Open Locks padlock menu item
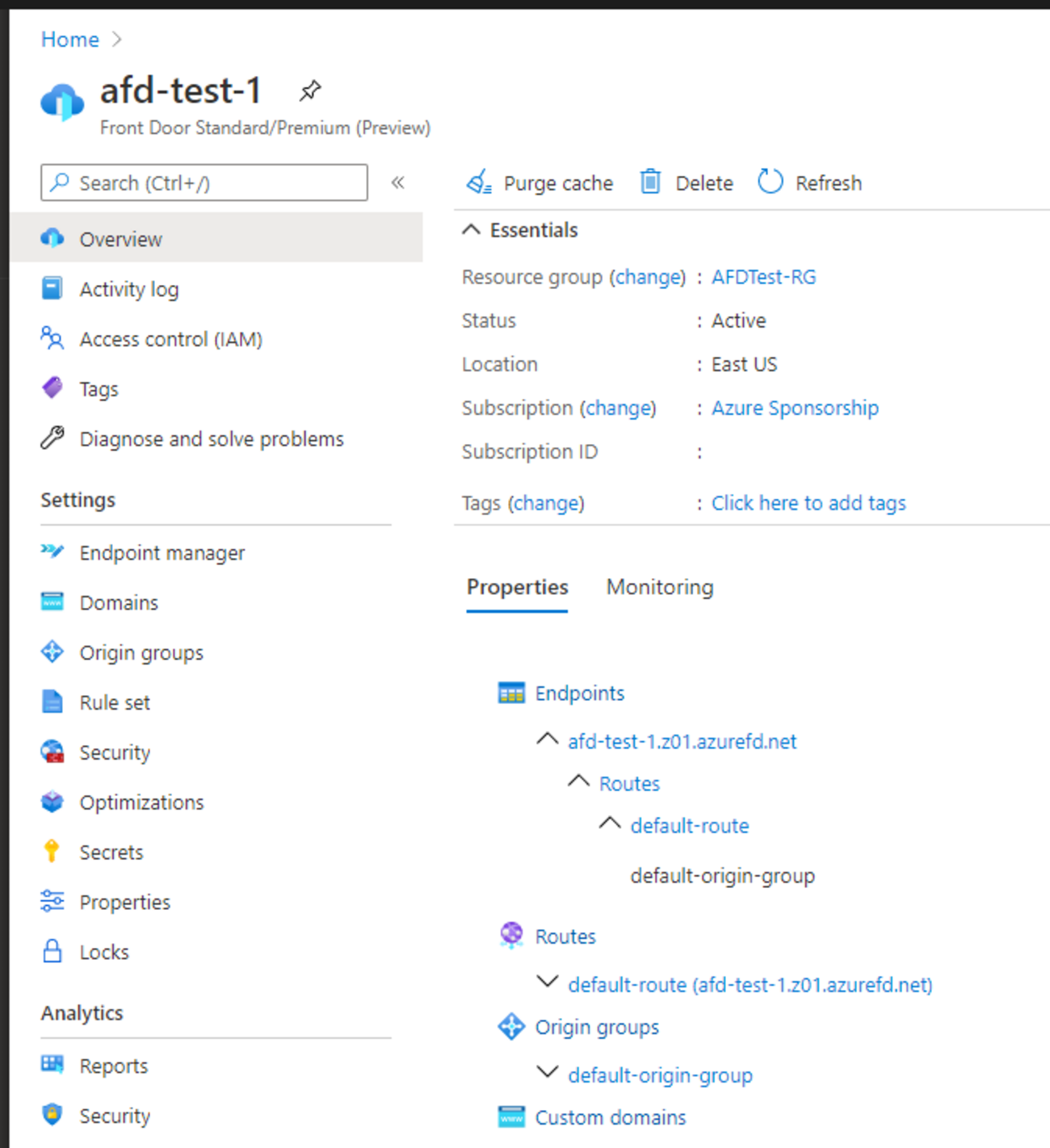 103,952
